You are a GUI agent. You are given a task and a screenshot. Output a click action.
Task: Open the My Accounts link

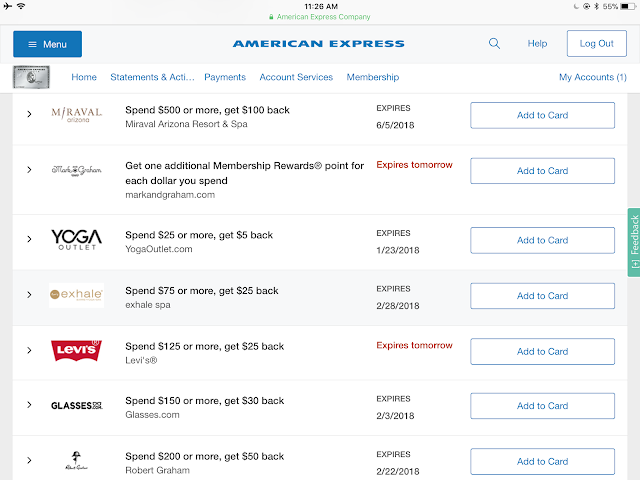pyautogui.click(x=593, y=77)
